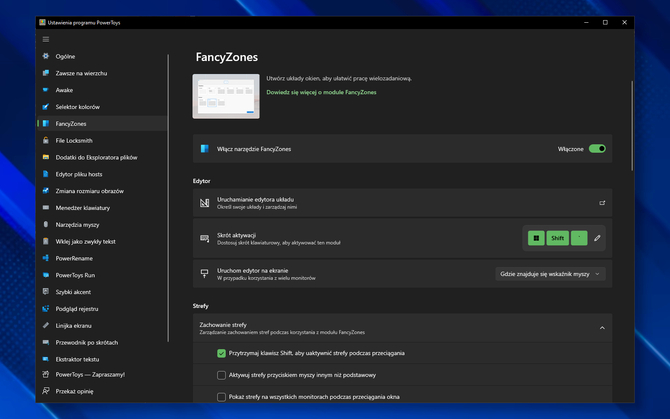Click the Edytor pliku hosts icon

pos(46,174)
